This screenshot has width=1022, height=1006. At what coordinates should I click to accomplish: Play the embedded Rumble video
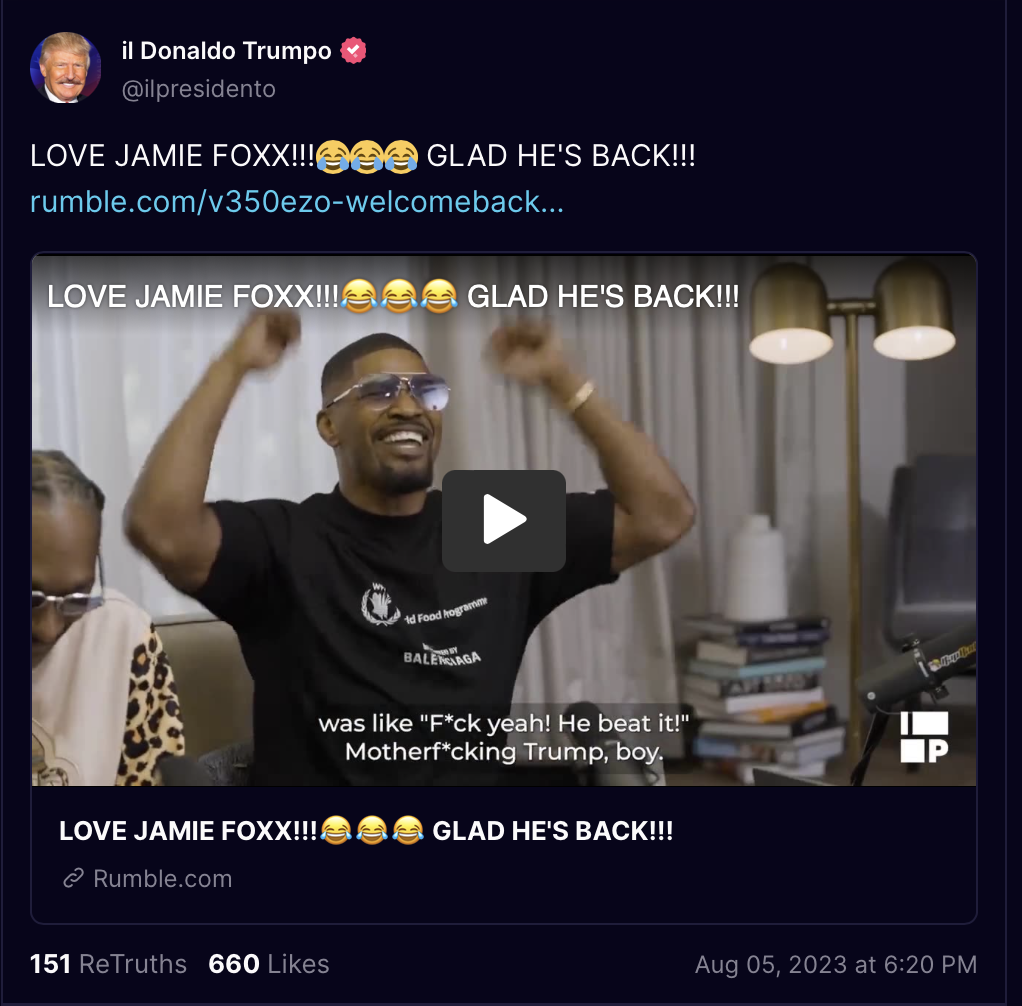pyautogui.click(x=503, y=520)
